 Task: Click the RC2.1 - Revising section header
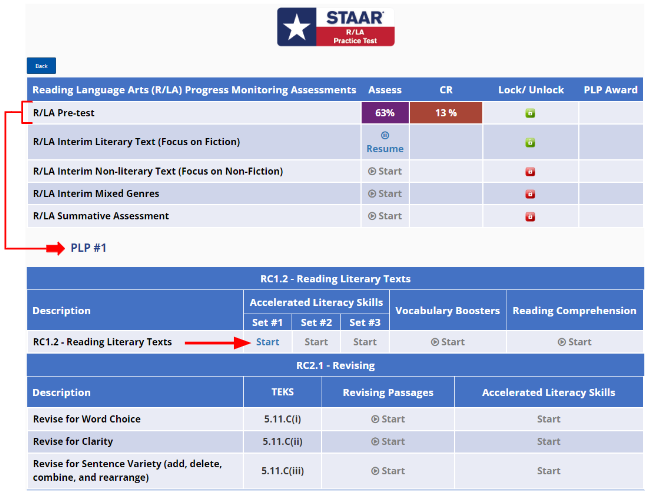click(x=335, y=365)
